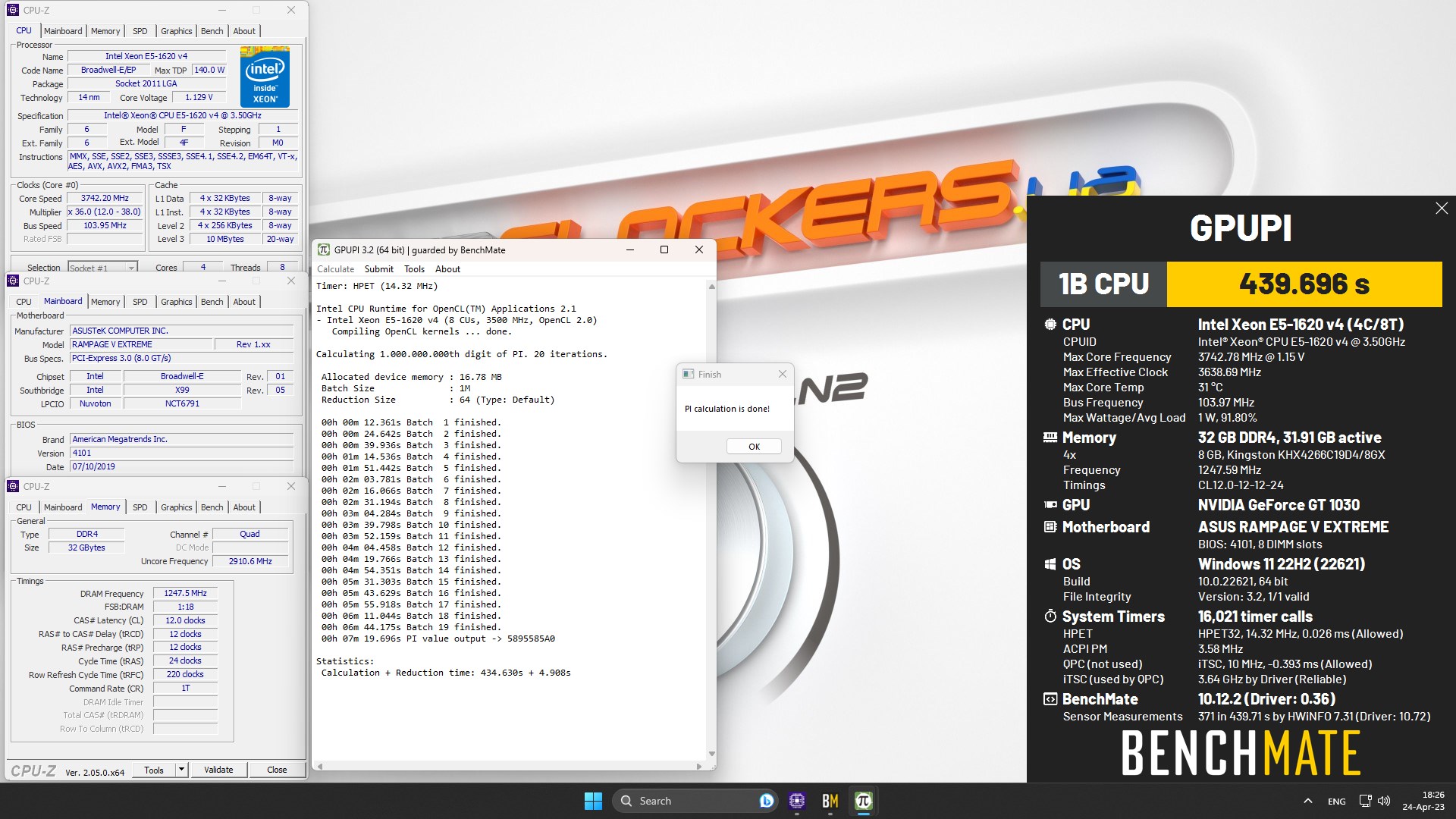Click the Uncore Frequency 2910.6 MHz value
Image resolution: width=1456 pixels, height=819 pixels.
[250, 561]
